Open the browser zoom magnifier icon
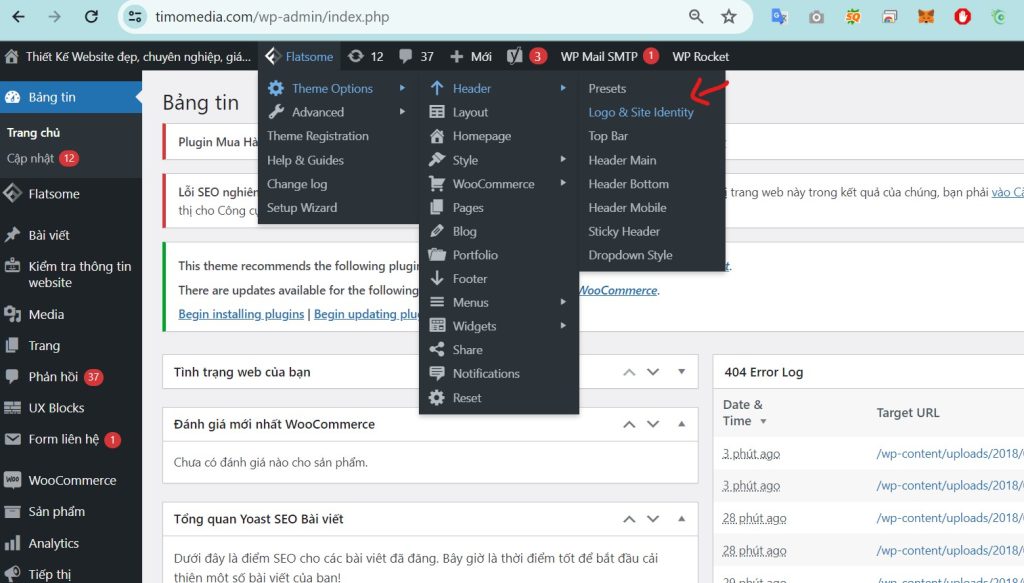Image resolution: width=1024 pixels, height=583 pixels. [x=696, y=16]
